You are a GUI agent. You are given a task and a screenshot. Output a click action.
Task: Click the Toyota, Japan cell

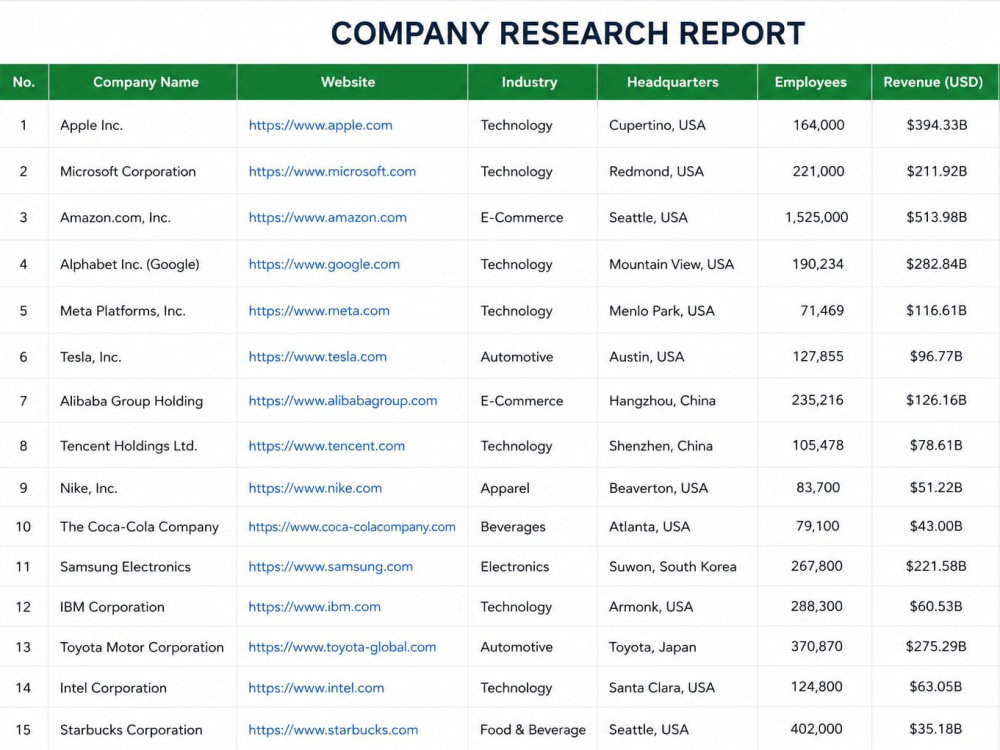click(677, 647)
